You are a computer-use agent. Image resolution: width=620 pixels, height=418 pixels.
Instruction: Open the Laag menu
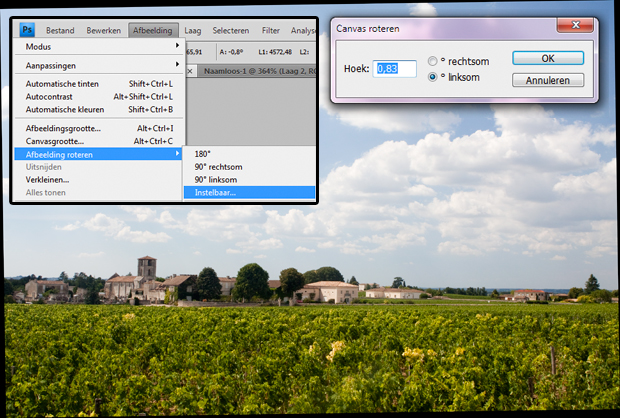pyautogui.click(x=193, y=30)
